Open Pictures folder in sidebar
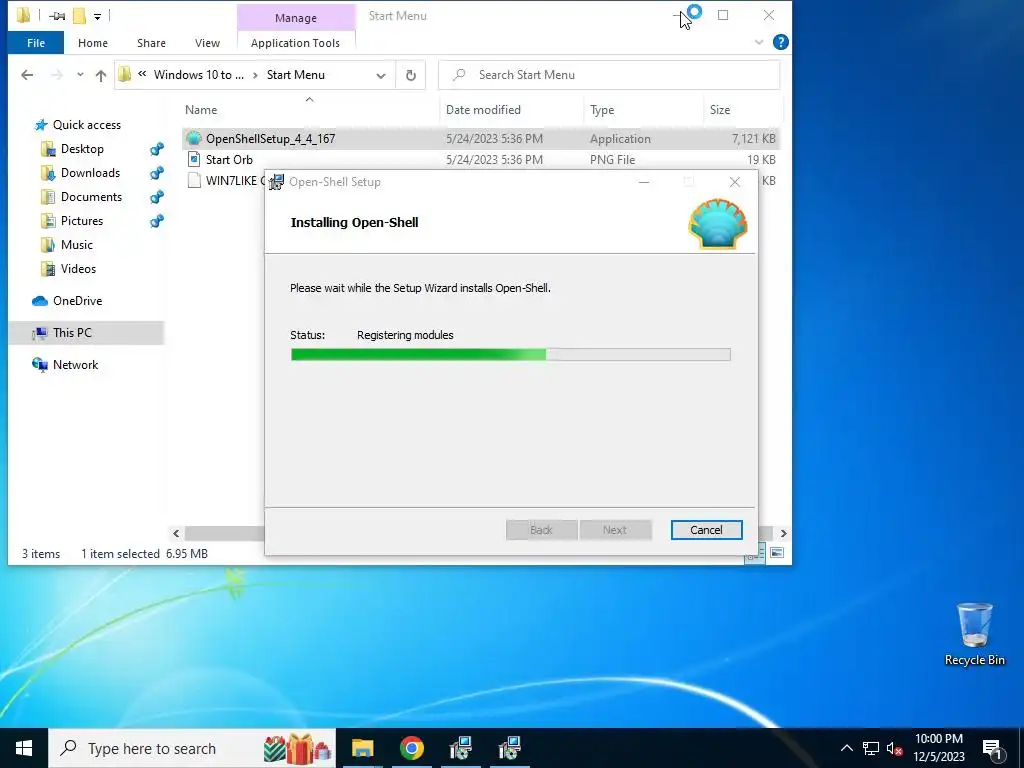 coord(82,221)
